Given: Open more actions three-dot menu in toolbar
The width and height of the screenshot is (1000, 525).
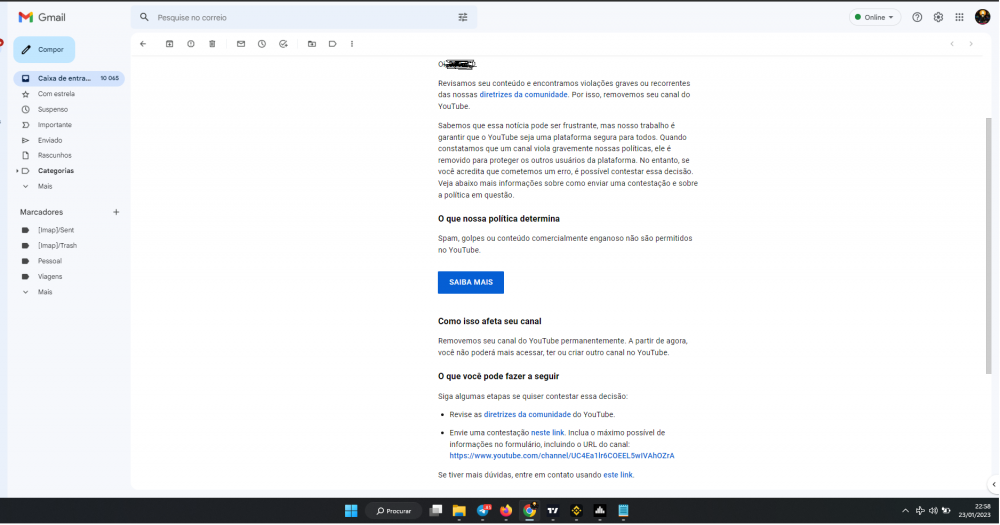Looking at the screenshot, I should tap(352, 44).
